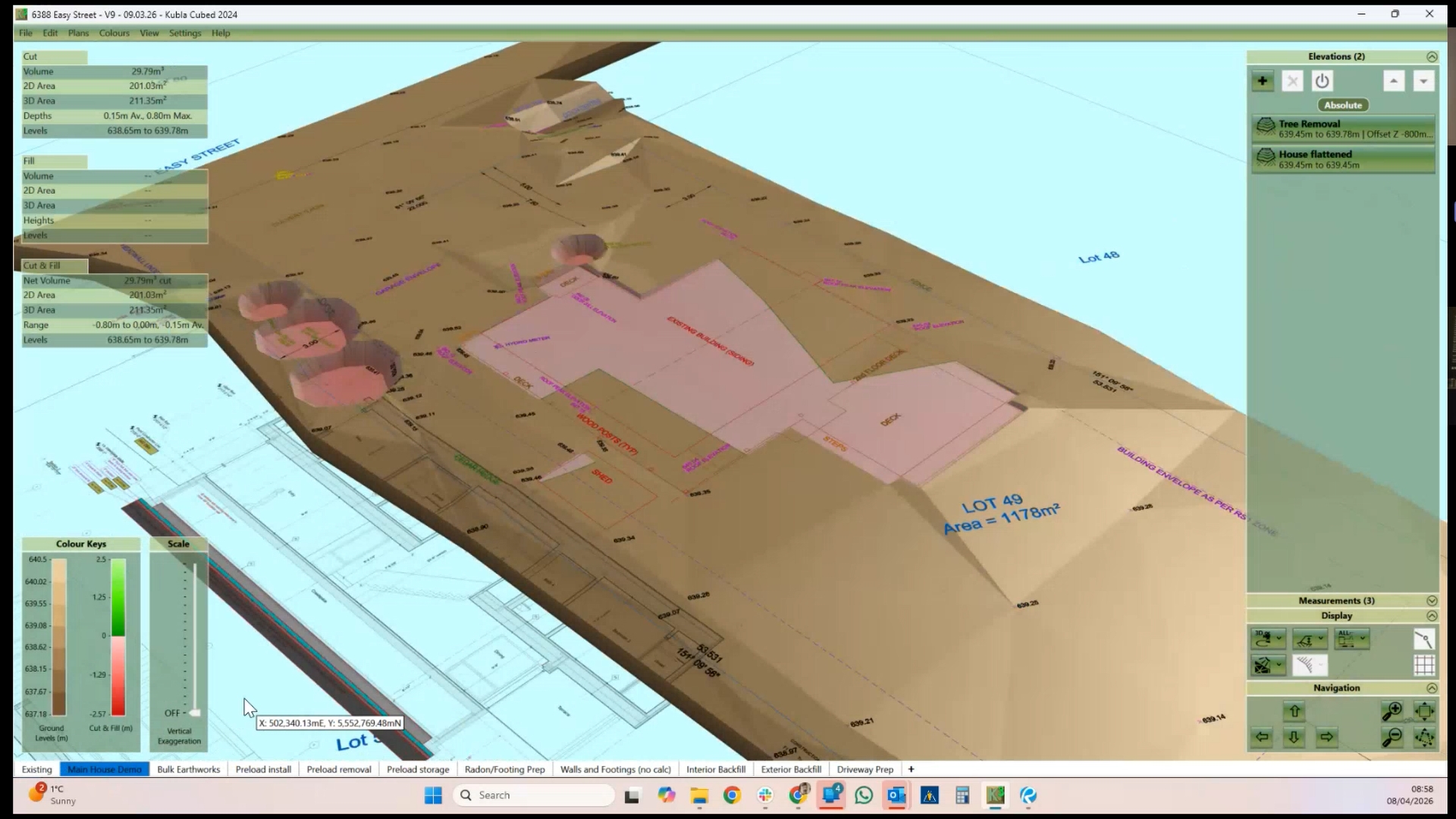Expand the Measurements panel

tap(1432, 600)
